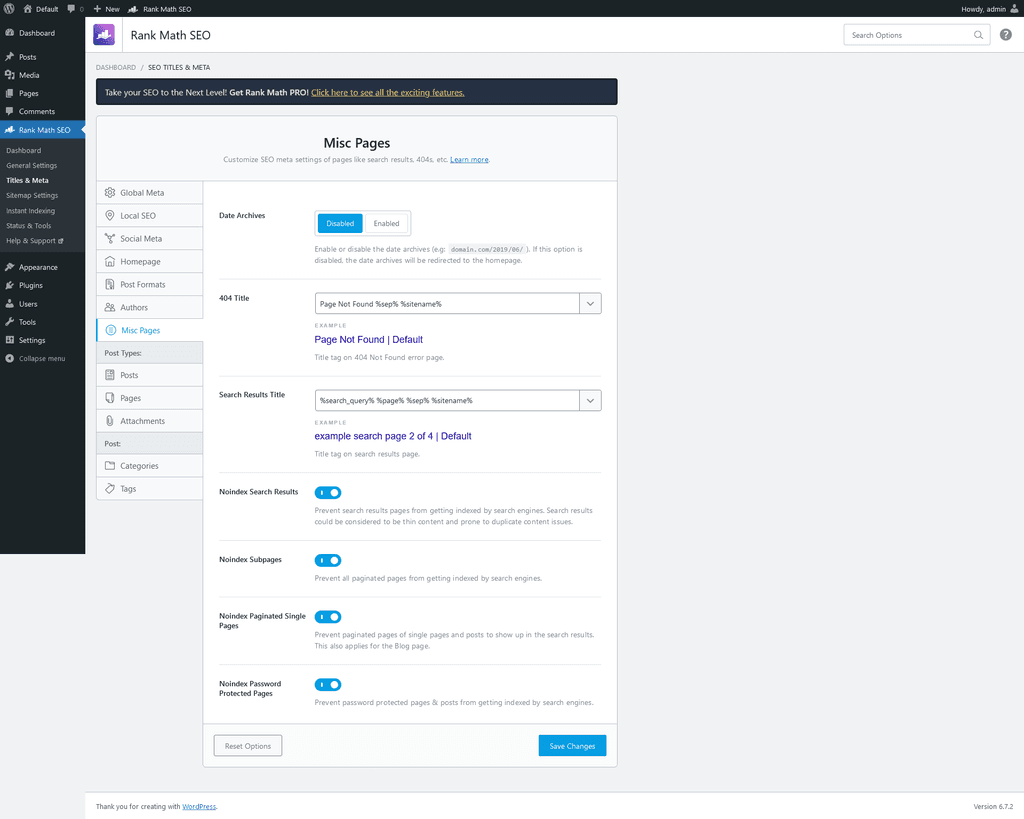Viewport: 1024px width, 819px height.
Task: Open Comments in admin sidebar
Action: [42, 112]
